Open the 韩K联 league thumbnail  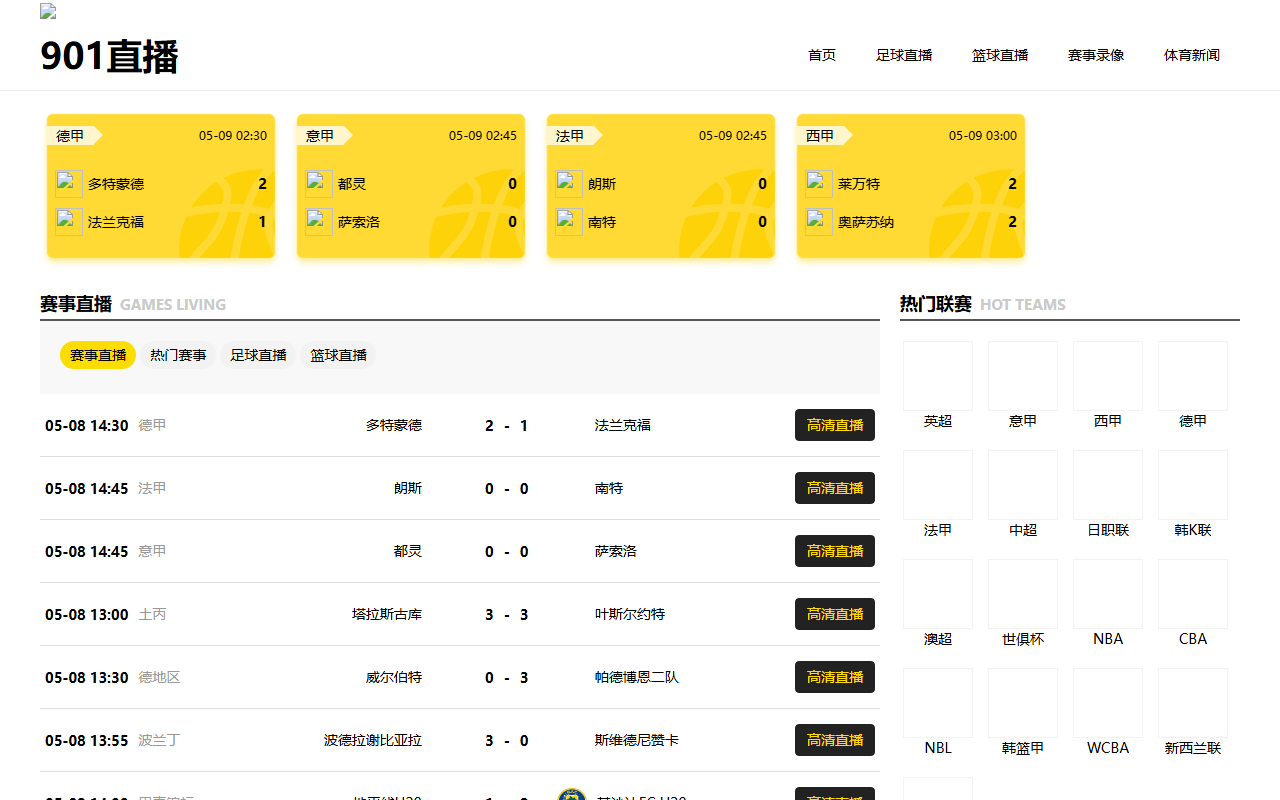1193,485
